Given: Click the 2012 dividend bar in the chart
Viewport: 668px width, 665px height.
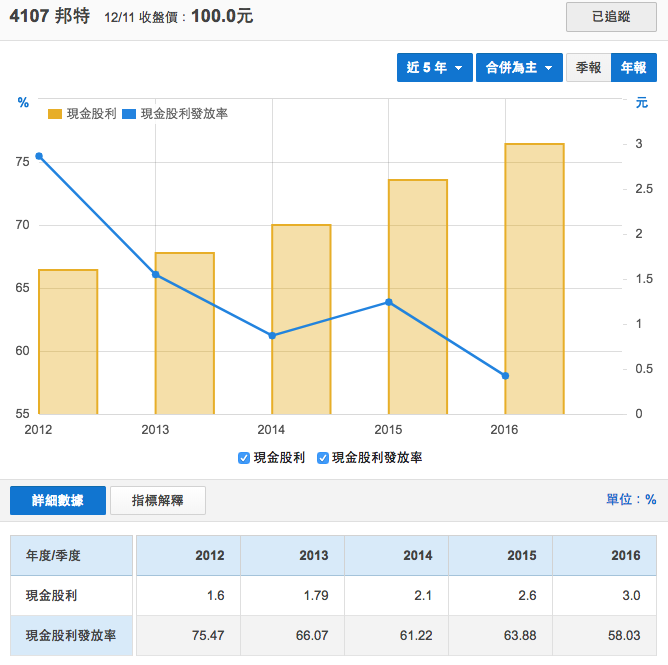Looking at the screenshot, I should 68,341.
